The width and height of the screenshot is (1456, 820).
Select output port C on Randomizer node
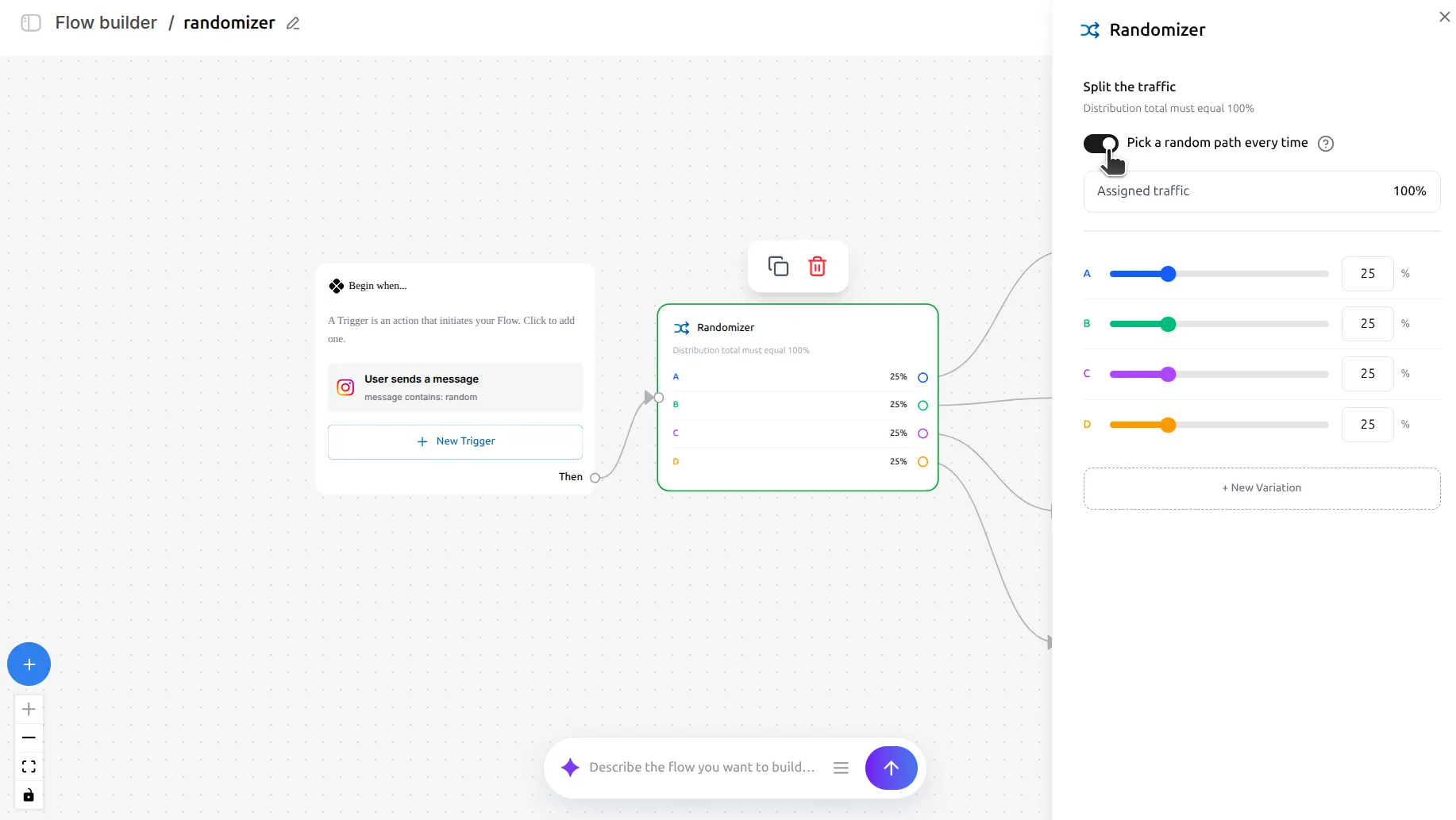[923, 433]
